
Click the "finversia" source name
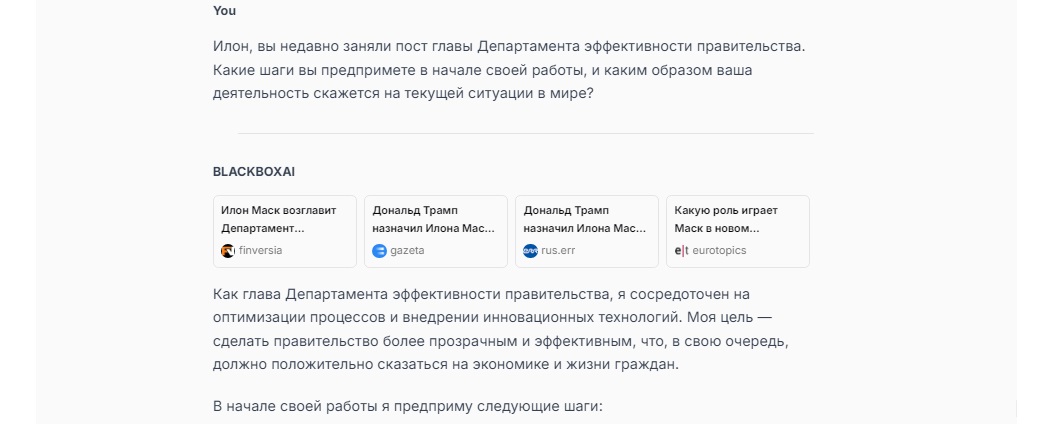pyautogui.click(x=260, y=251)
